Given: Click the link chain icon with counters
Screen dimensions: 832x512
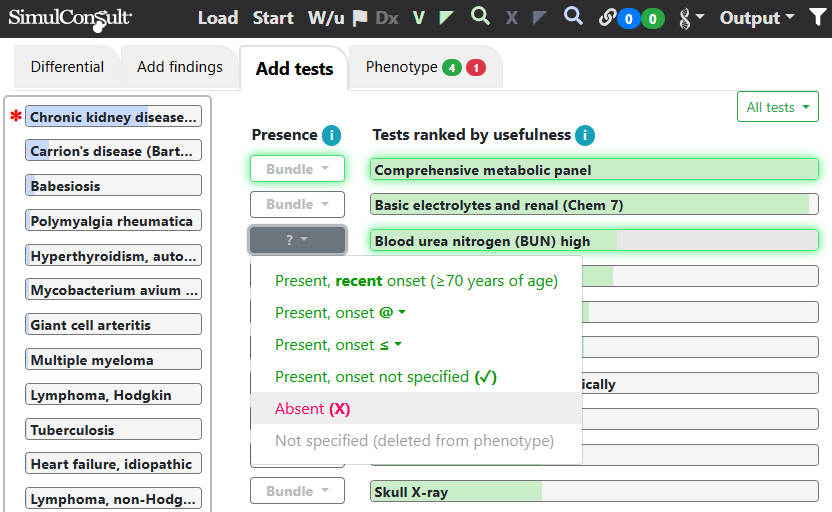Looking at the screenshot, I should point(608,18).
